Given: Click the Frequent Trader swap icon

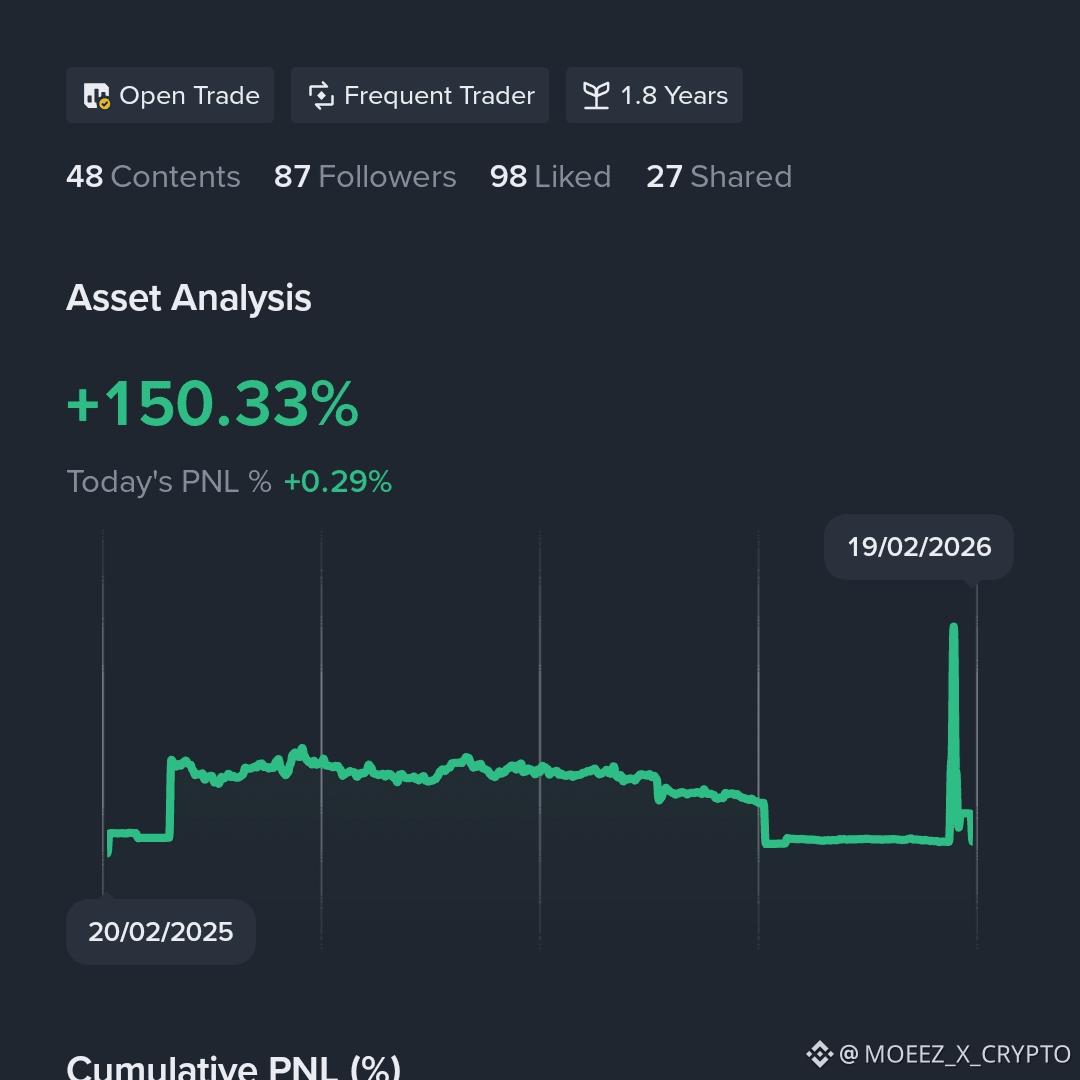Looking at the screenshot, I should [x=321, y=96].
